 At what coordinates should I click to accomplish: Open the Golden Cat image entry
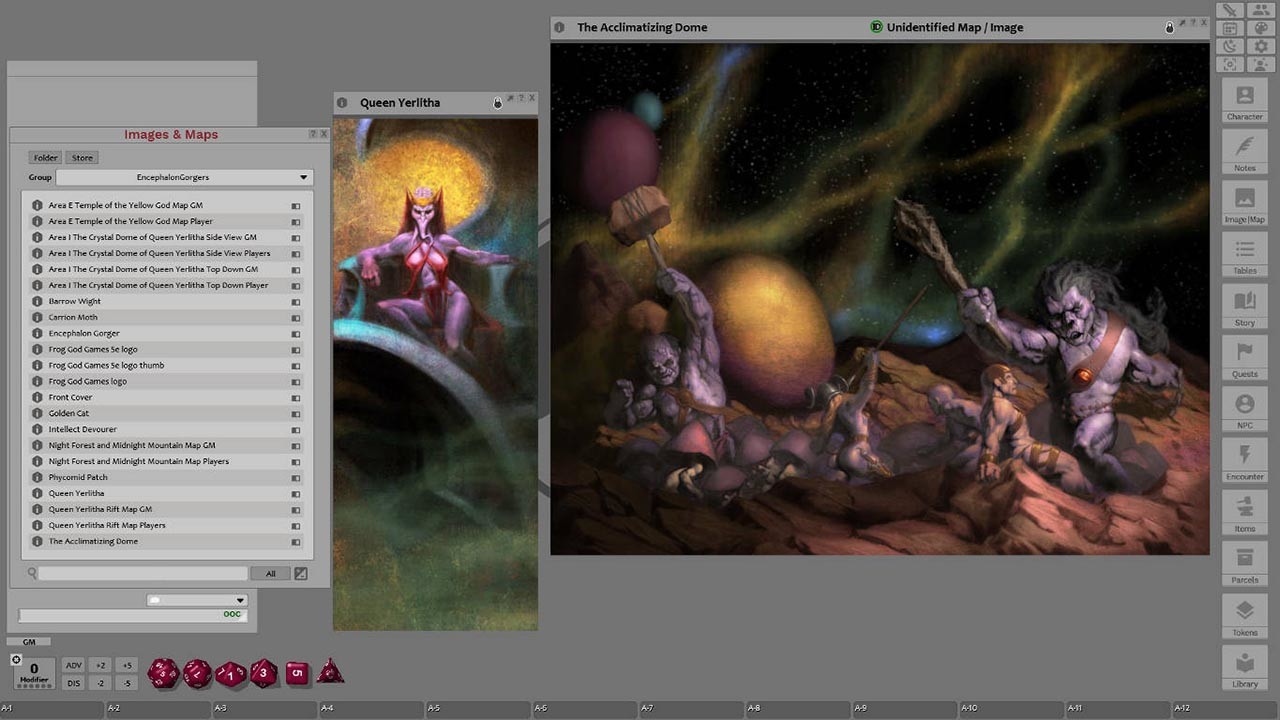tap(69, 413)
